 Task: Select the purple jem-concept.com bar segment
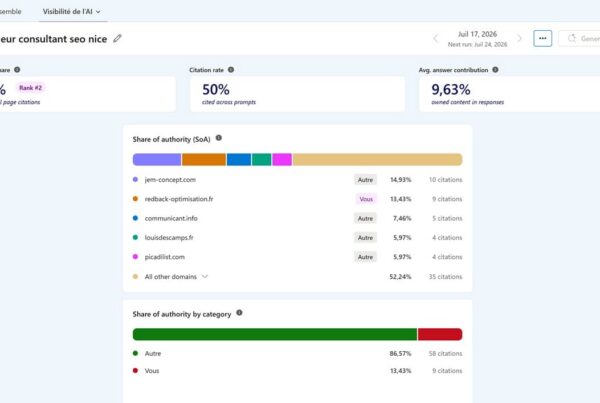point(157,160)
